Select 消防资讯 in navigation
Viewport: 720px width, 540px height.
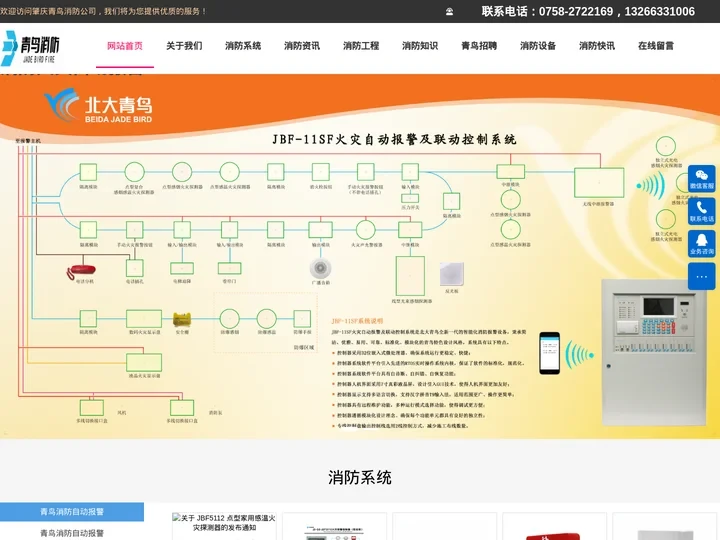302,46
